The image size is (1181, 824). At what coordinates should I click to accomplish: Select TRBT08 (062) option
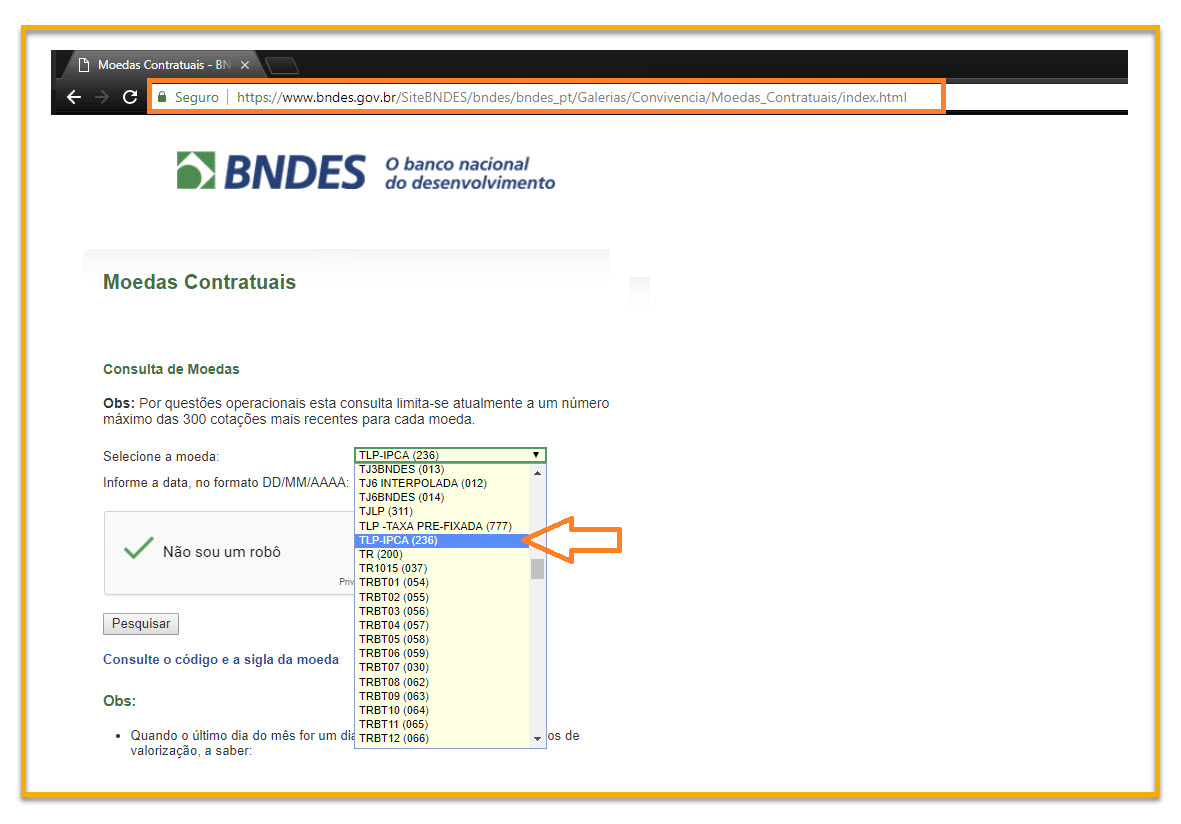pyautogui.click(x=442, y=682)
